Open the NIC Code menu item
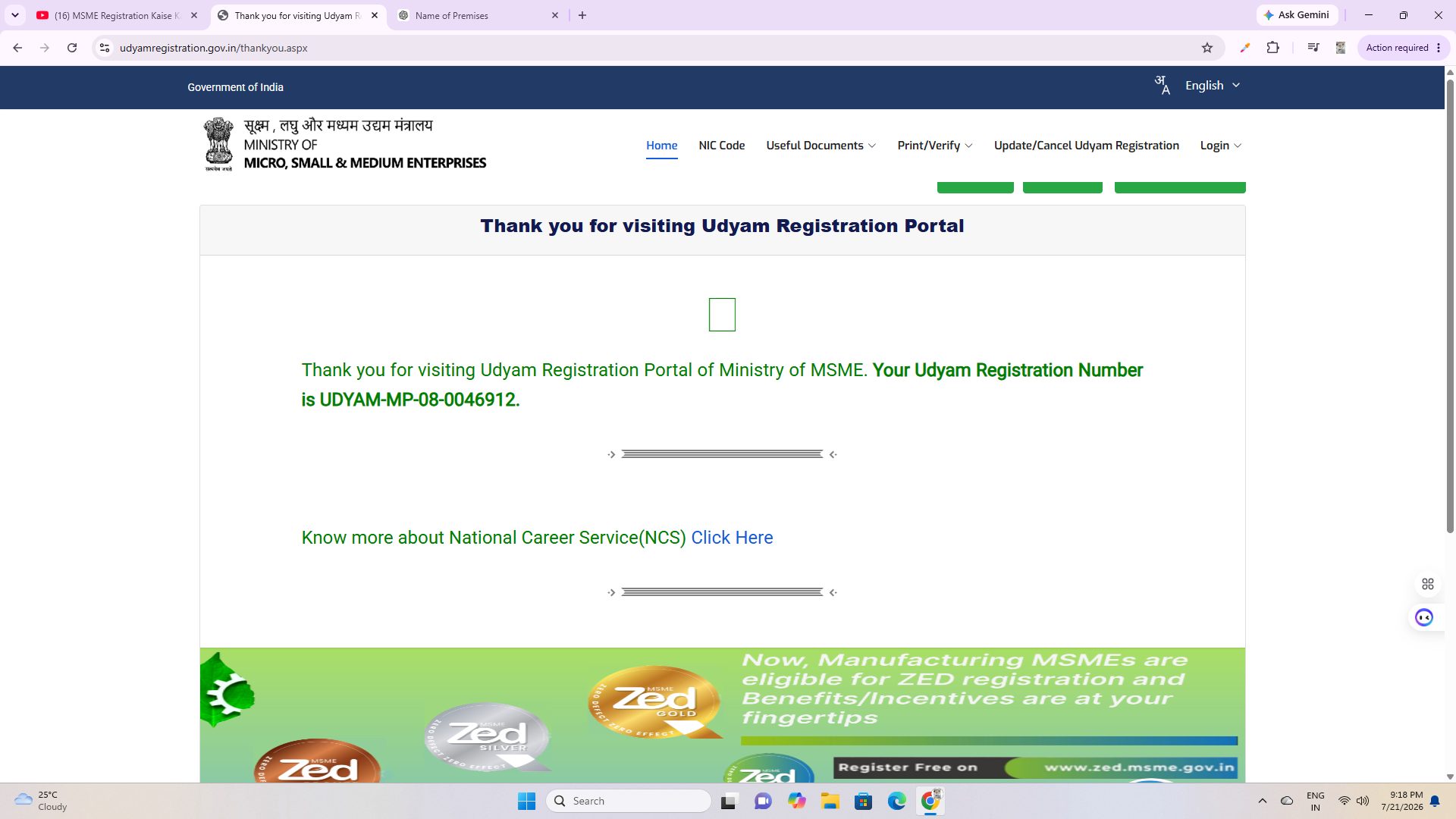Screen dimensions: 1456x819 pyautogui.click(x=722, y=146)
